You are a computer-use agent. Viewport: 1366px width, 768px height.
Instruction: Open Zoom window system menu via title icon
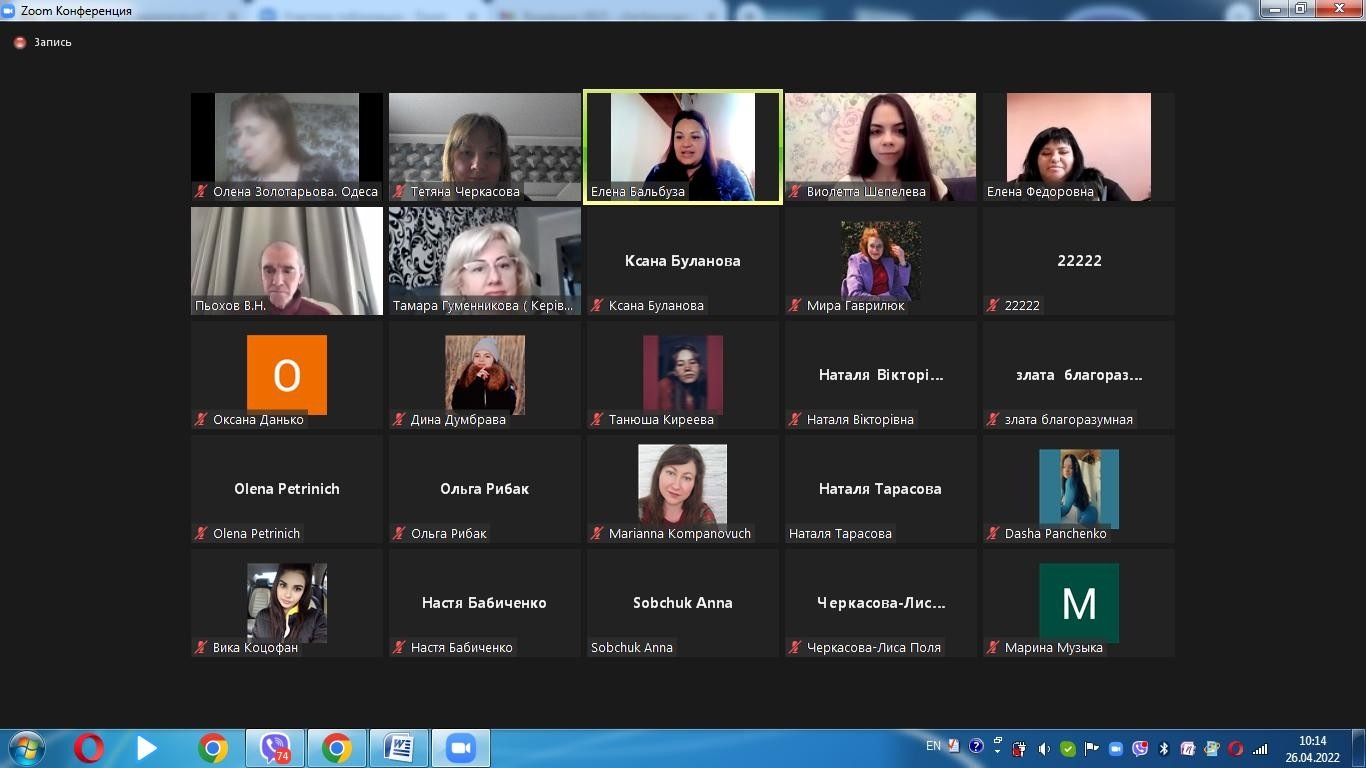click(9, 11)
